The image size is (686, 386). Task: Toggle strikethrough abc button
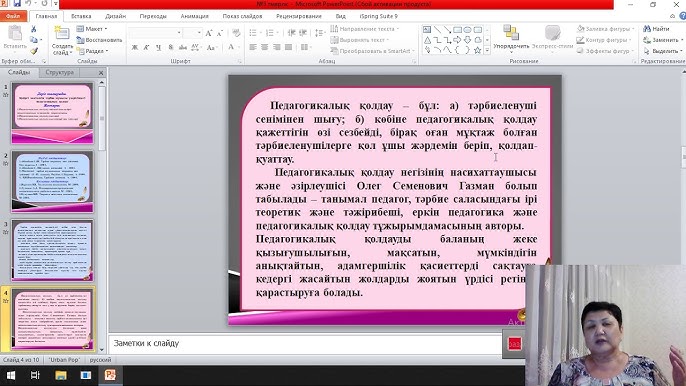(183, 47)
